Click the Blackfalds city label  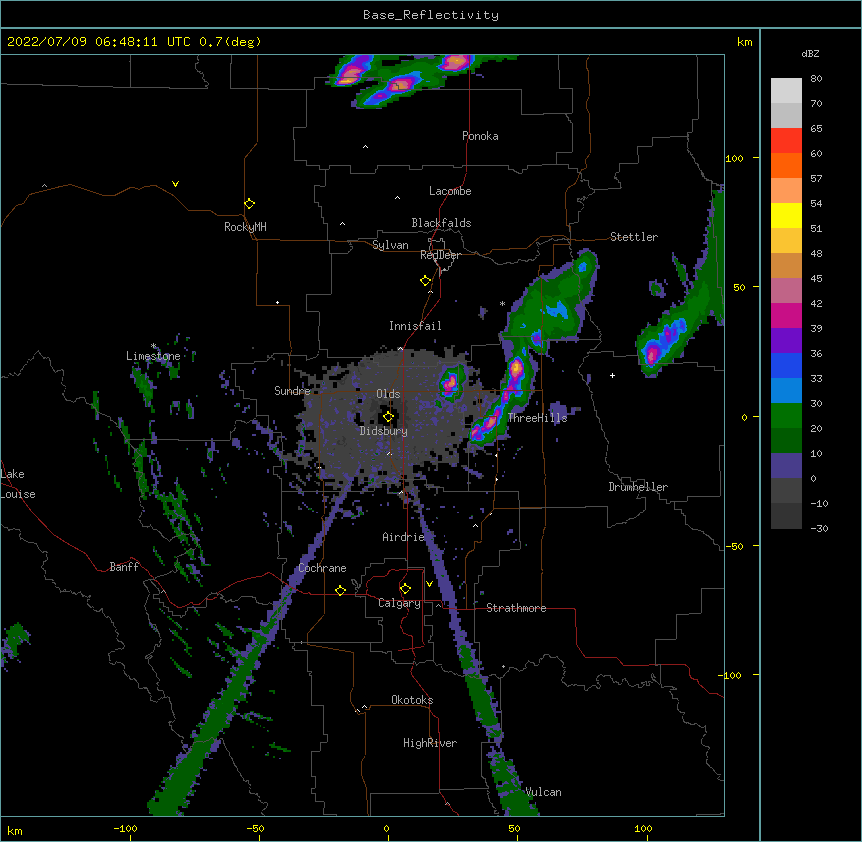click(441, 223)
